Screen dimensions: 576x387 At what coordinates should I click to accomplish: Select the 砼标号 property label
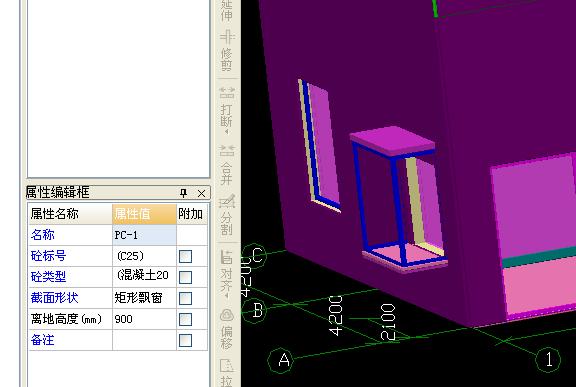tap(48, 256)
